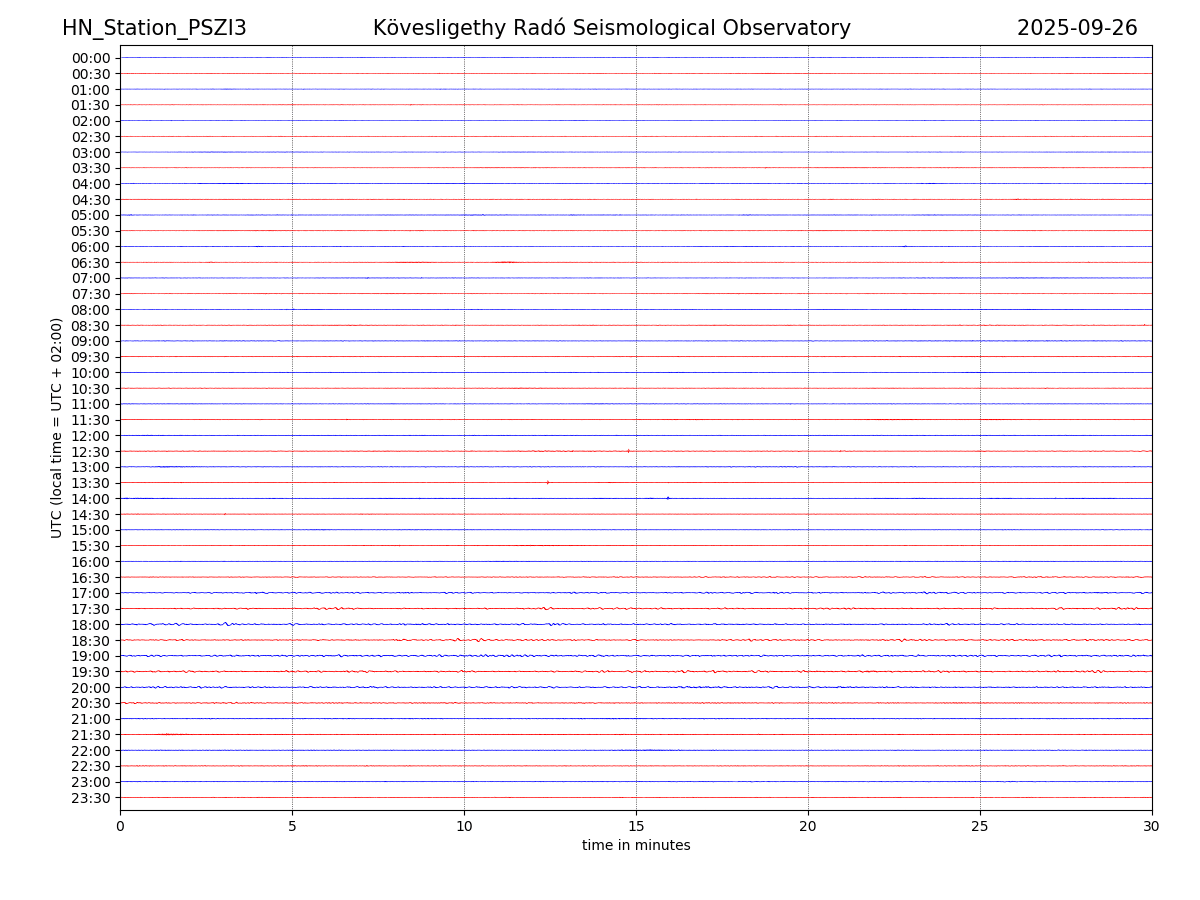Pick the 14:00 row label

point(91,499)
